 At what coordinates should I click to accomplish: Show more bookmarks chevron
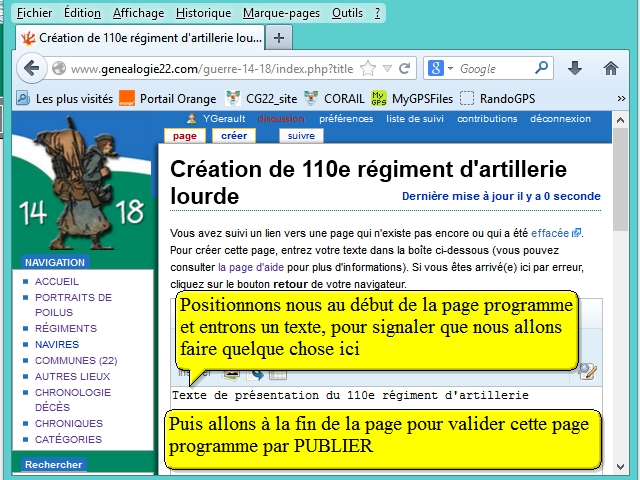621,98
